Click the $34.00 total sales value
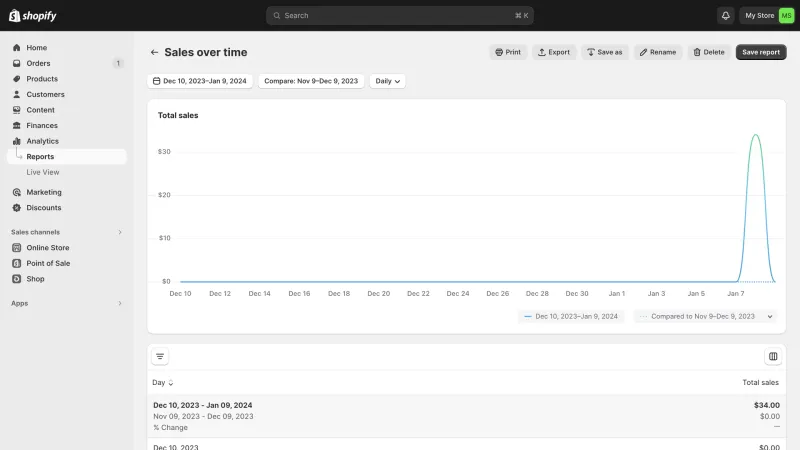Screen dimensions: 800x450 click(x=767, y=405)
